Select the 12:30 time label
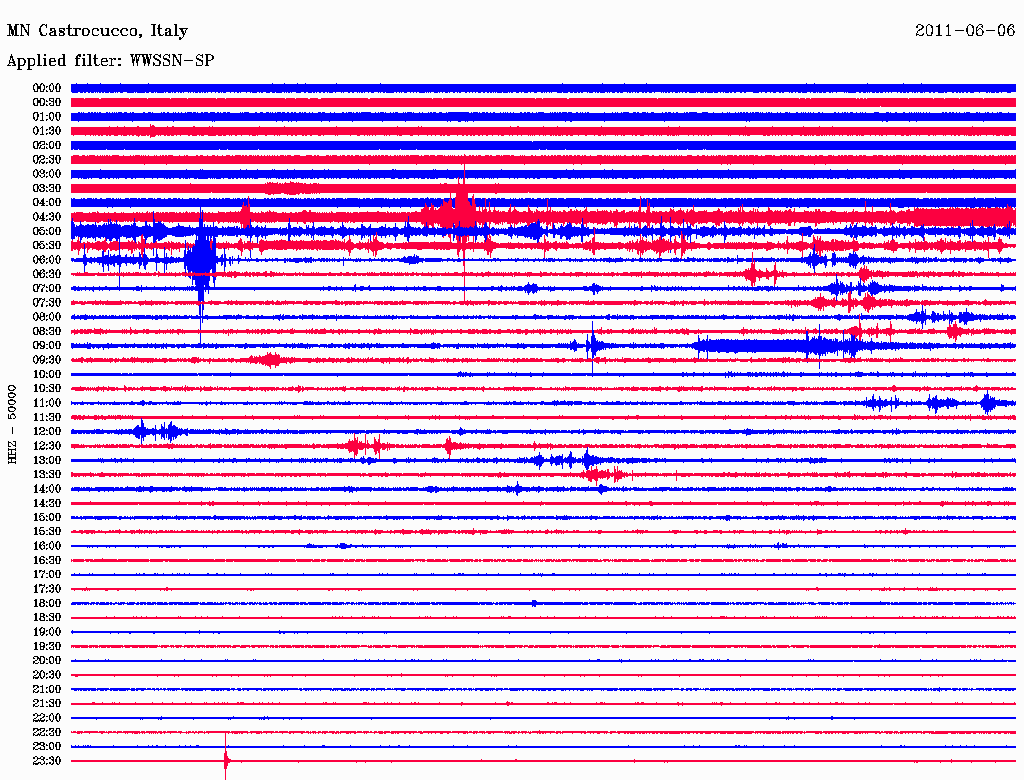 pyautogui.click(x=47, y=446)
